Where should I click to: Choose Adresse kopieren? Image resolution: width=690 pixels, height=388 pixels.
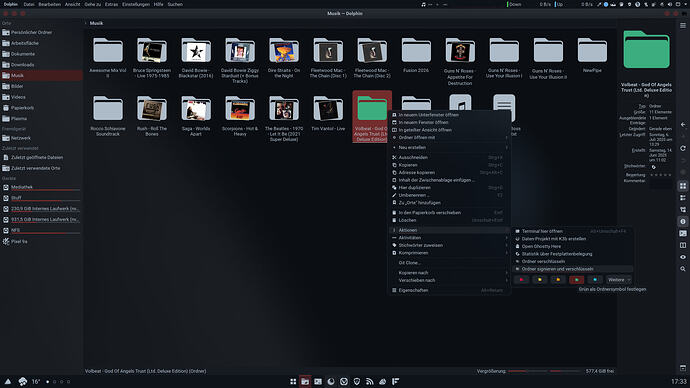449,172
